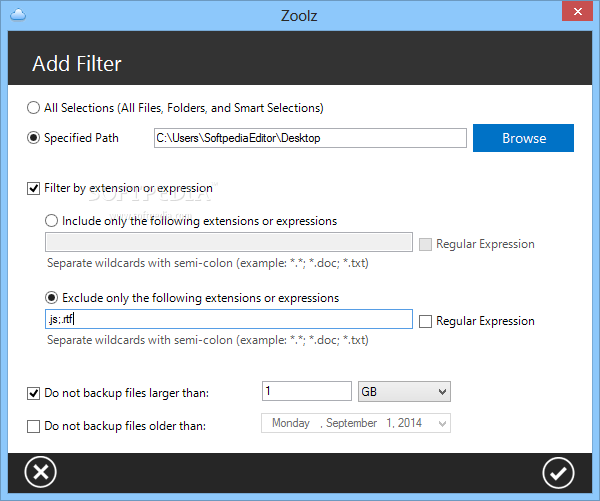Enable Regular Expression for exclude filter

(426, 321)
